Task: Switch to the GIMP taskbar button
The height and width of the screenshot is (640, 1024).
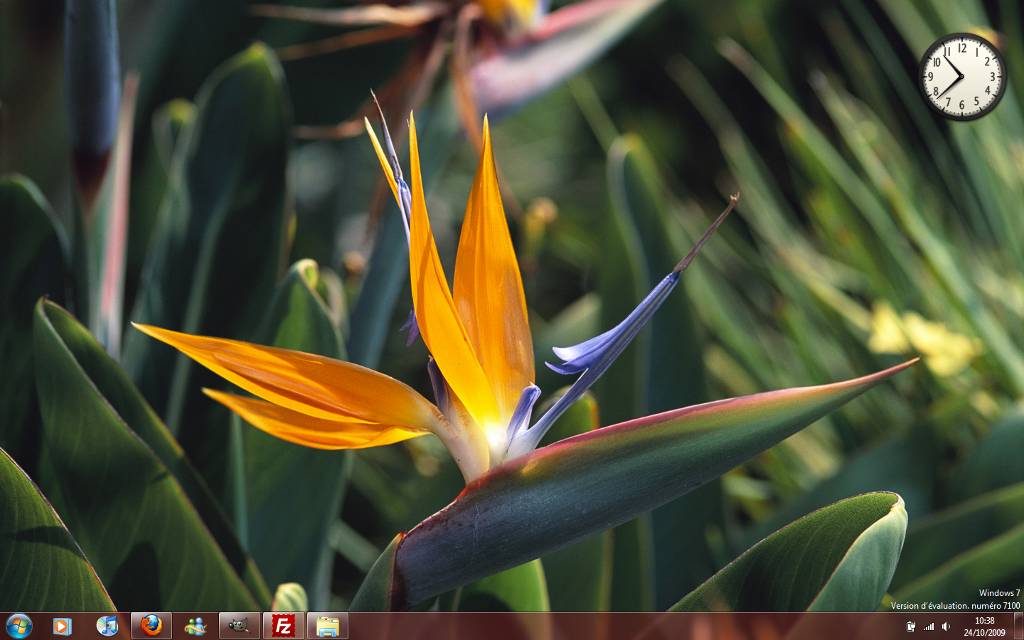Action: [x=239, y=626]
